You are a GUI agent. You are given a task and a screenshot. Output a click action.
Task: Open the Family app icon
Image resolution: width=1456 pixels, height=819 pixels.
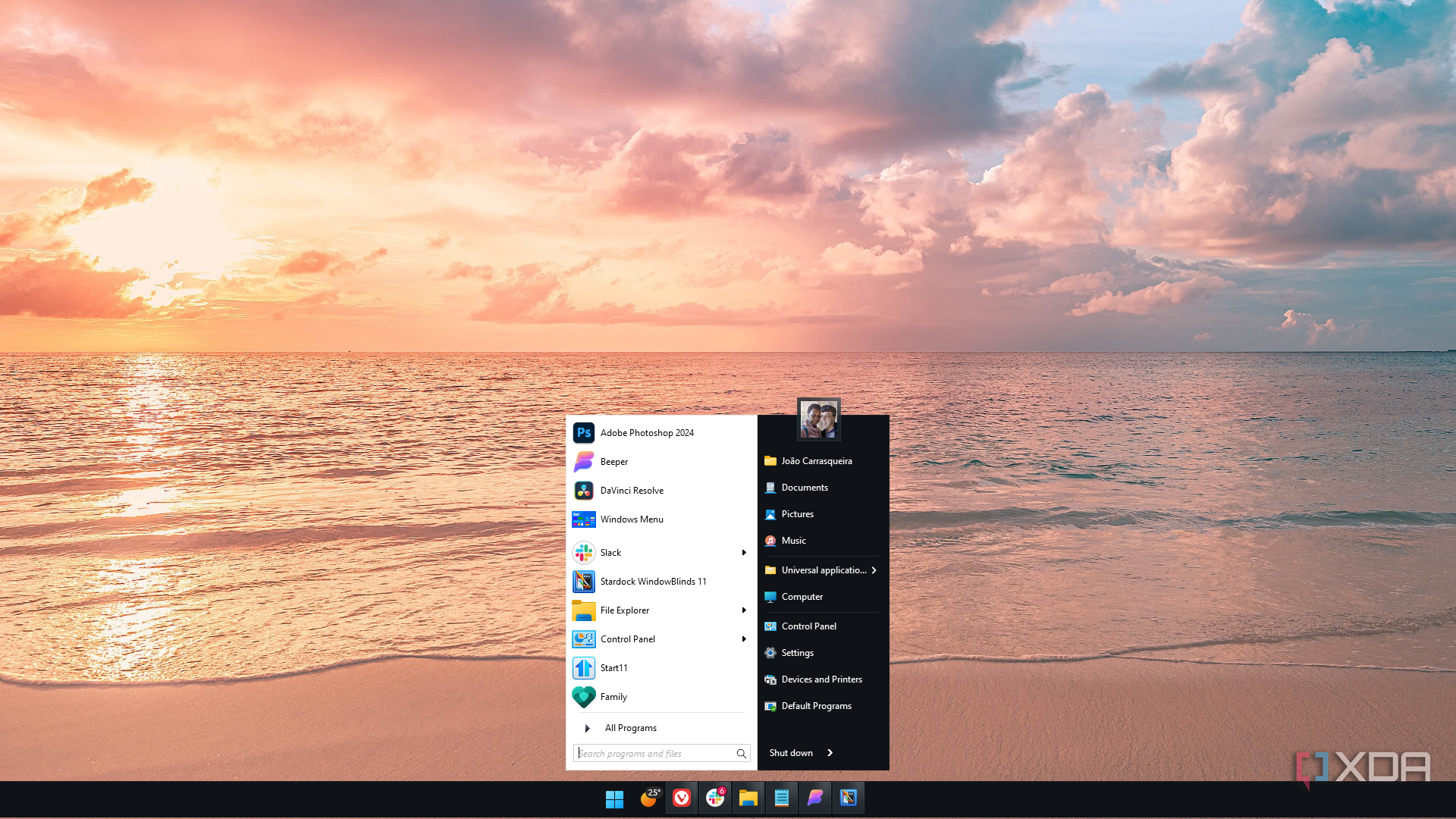click(x=583, y=697)
